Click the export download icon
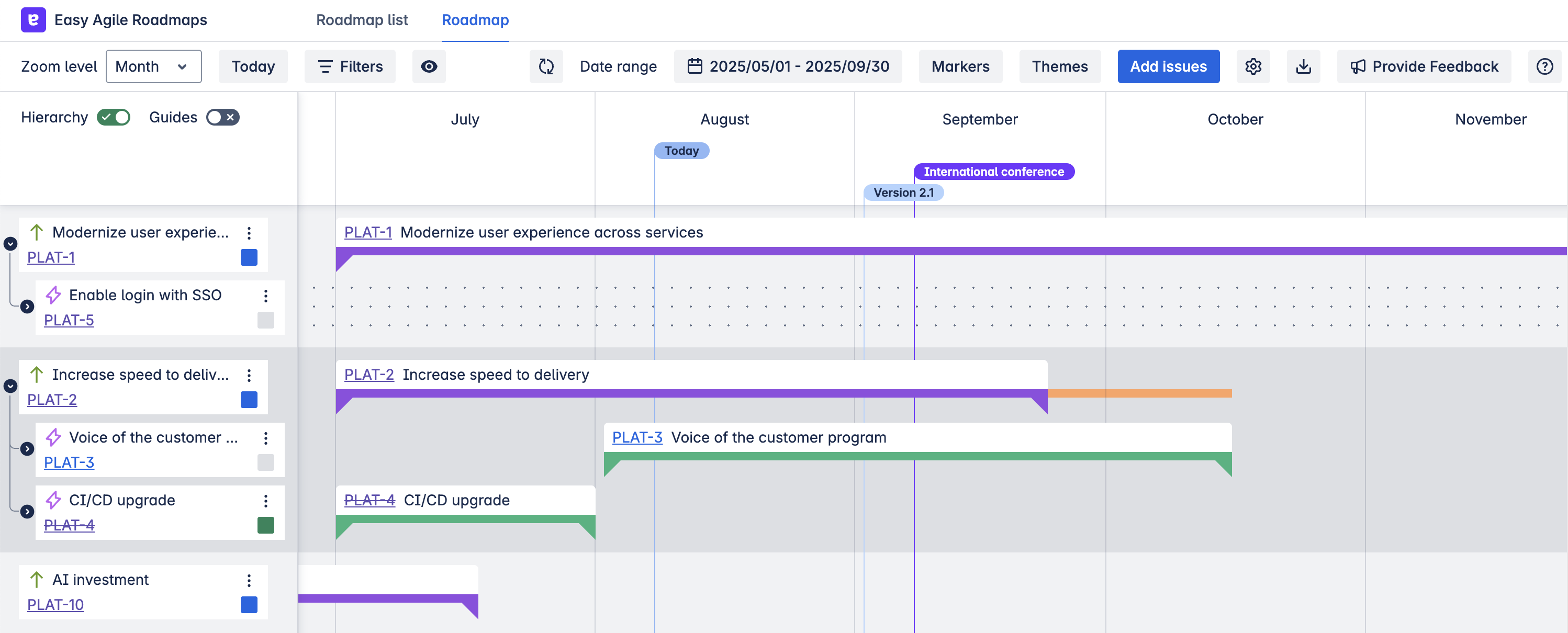 (x=1303, y=66)
